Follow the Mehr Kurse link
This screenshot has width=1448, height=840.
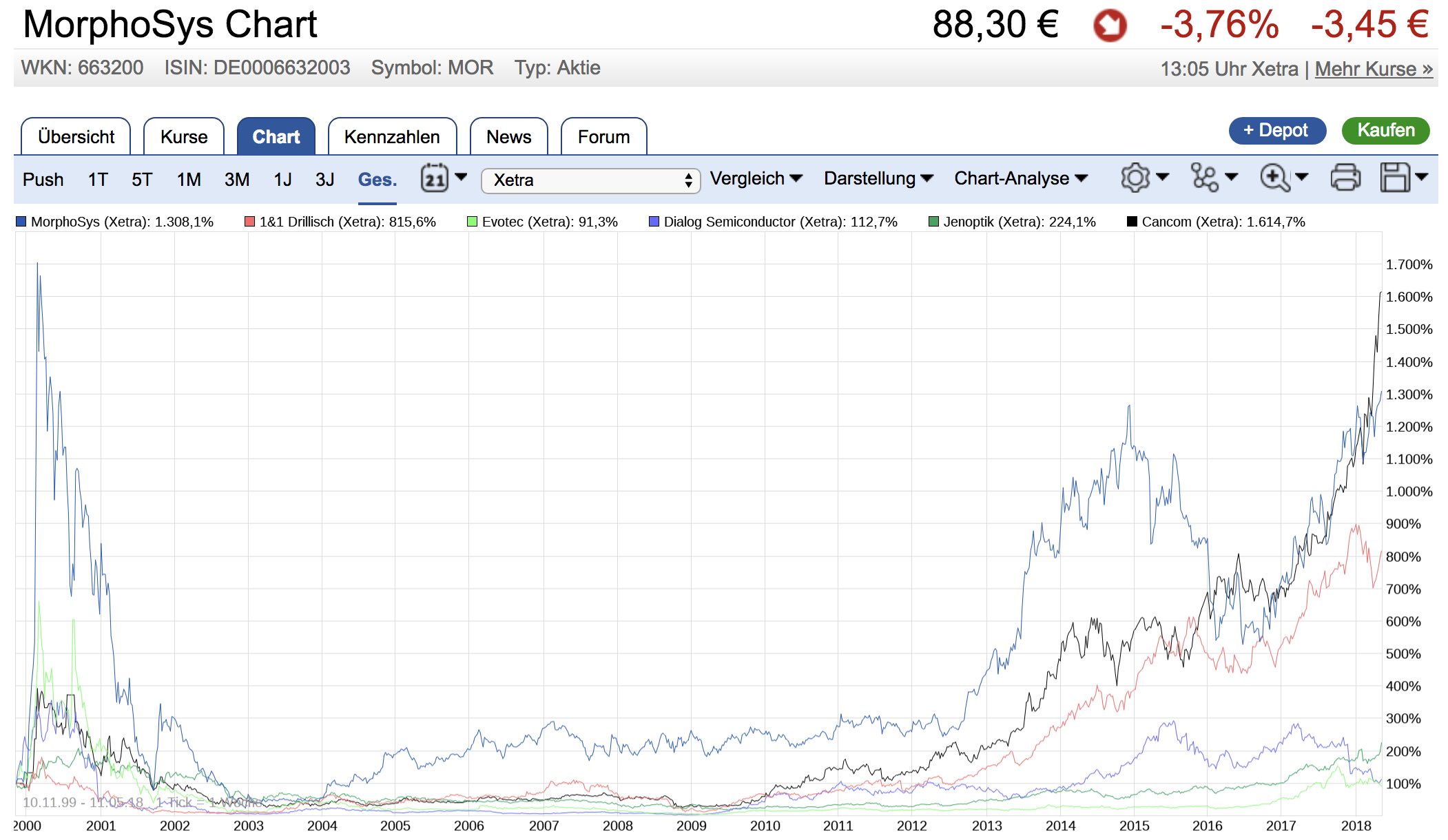(1373, 69)
